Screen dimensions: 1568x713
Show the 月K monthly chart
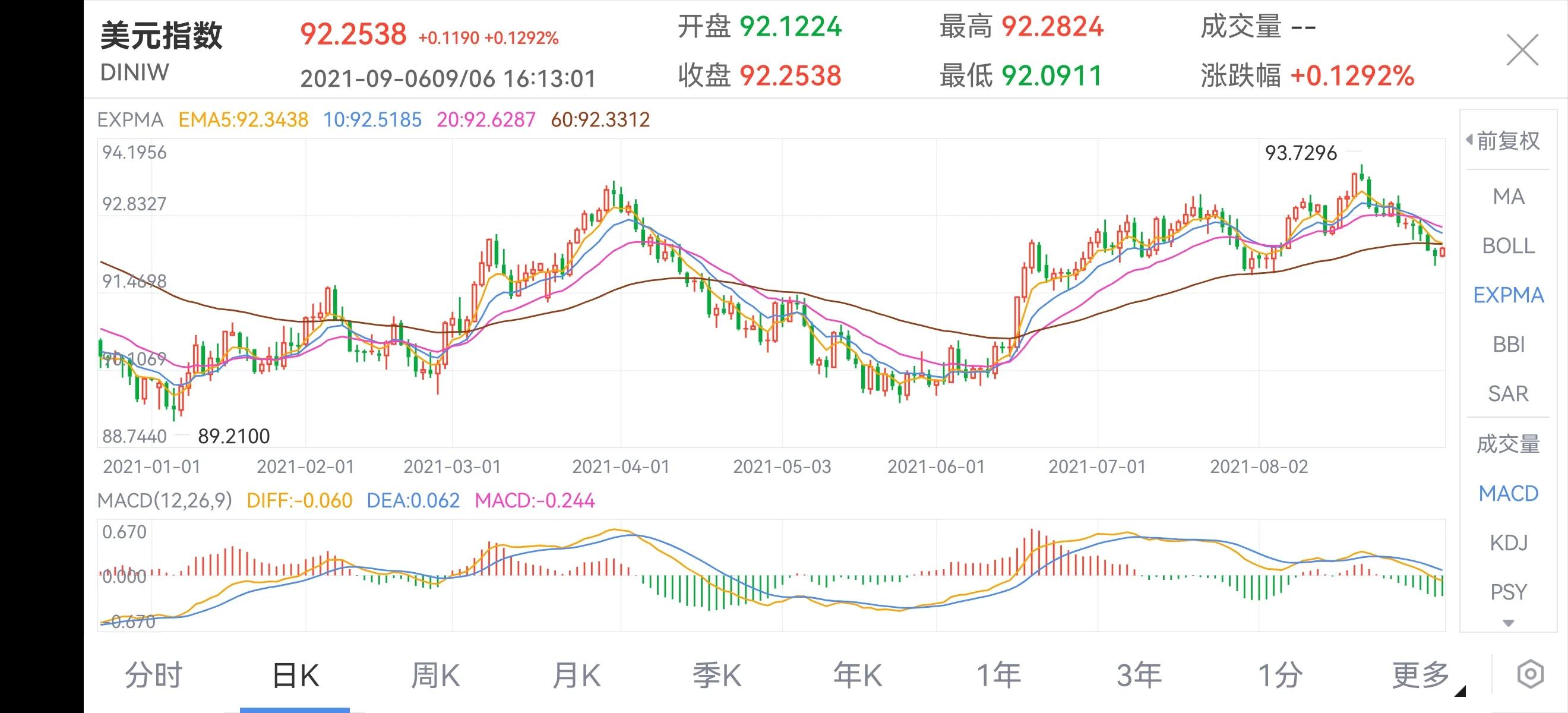click(576, 674)
